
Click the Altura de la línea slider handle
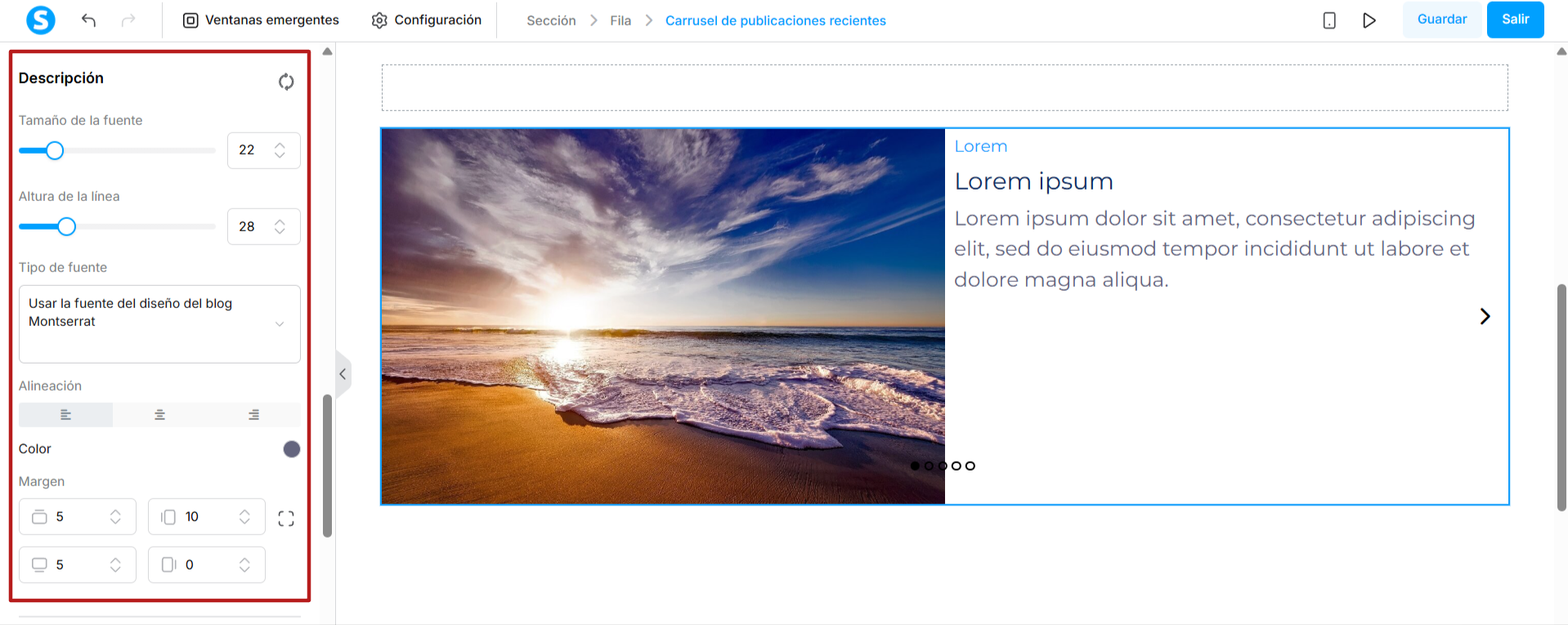tap(67, 226)
